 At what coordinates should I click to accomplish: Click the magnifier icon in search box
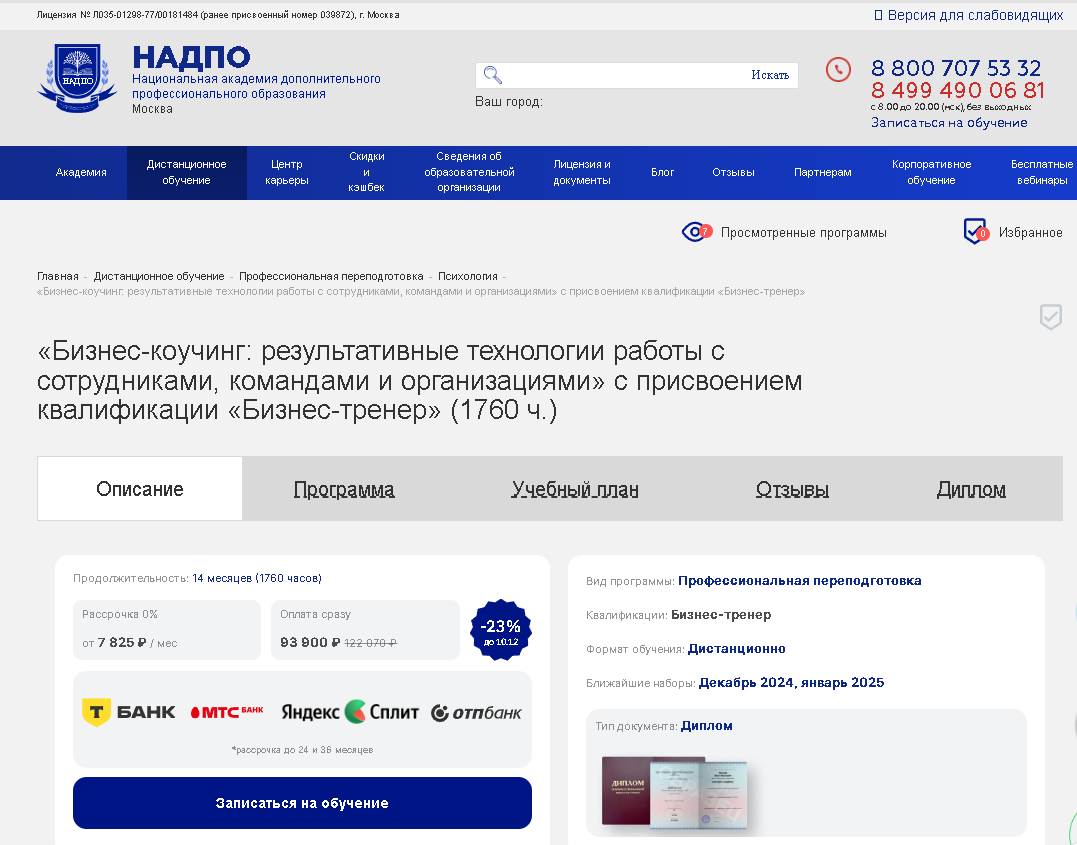coord(492,75)
